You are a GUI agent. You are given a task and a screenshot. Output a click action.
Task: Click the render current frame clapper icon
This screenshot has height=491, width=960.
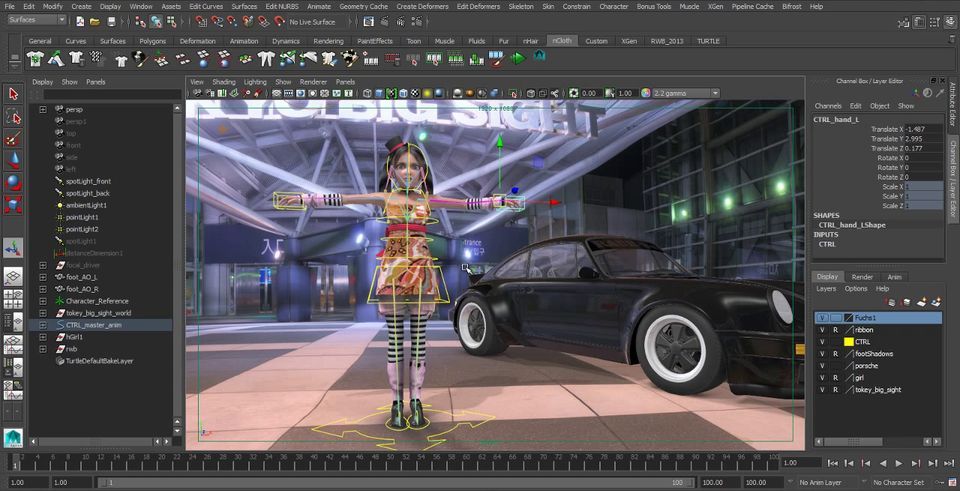pyautogui.click(x=384, y=21)
